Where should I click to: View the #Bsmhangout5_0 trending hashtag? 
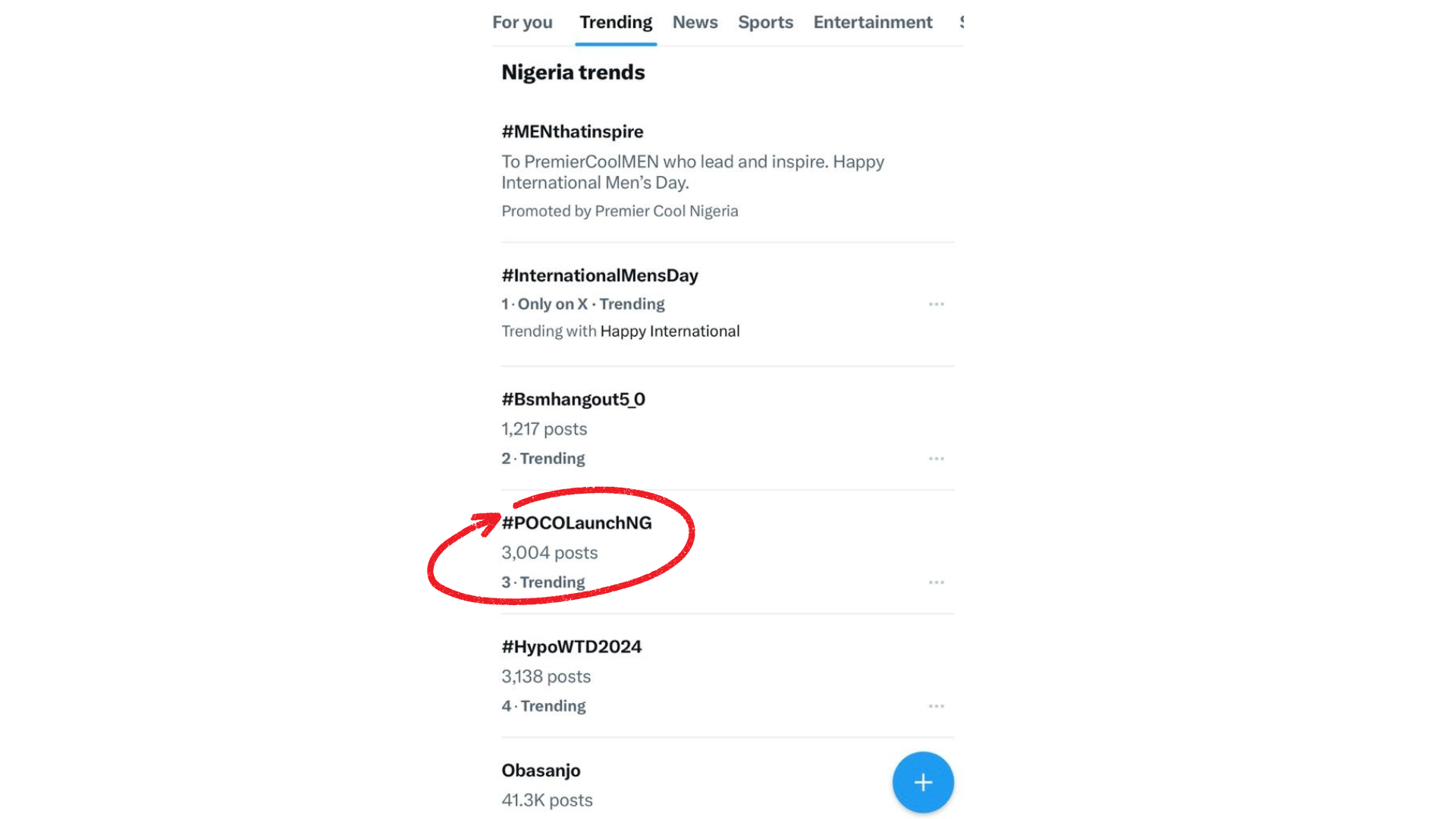coord(573,400)
